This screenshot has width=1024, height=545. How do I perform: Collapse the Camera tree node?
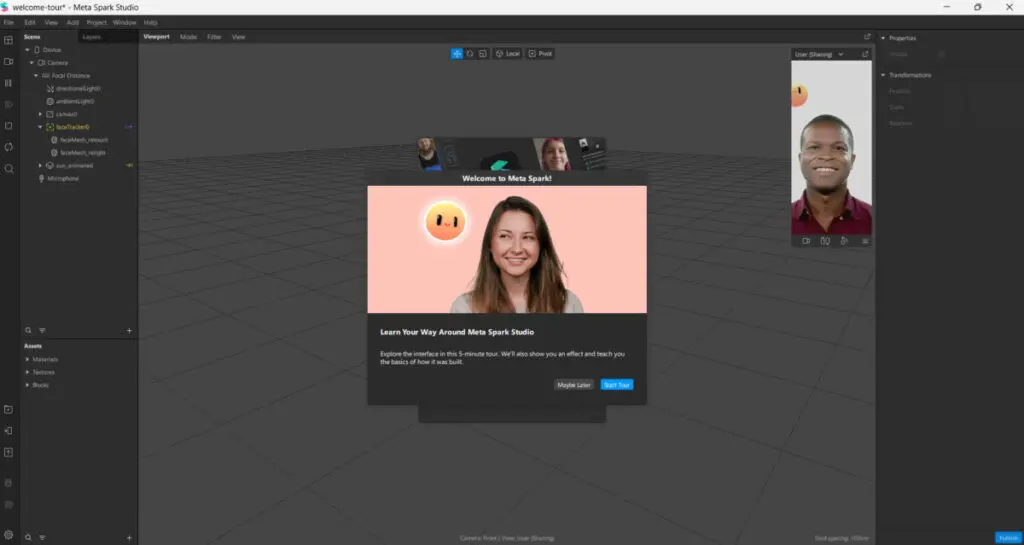click(x=31, y=63)
